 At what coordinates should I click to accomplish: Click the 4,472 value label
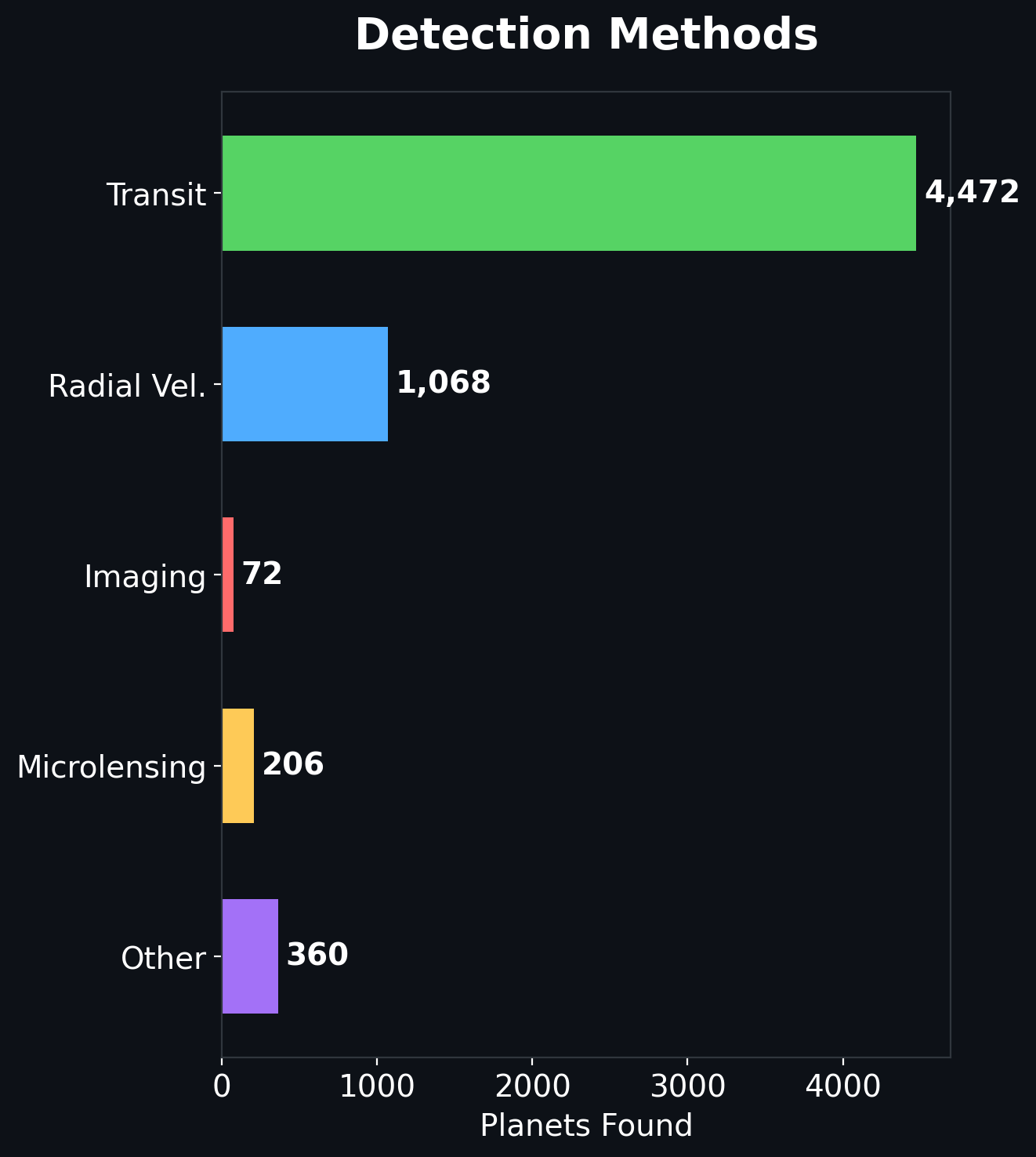pos(972,193)
